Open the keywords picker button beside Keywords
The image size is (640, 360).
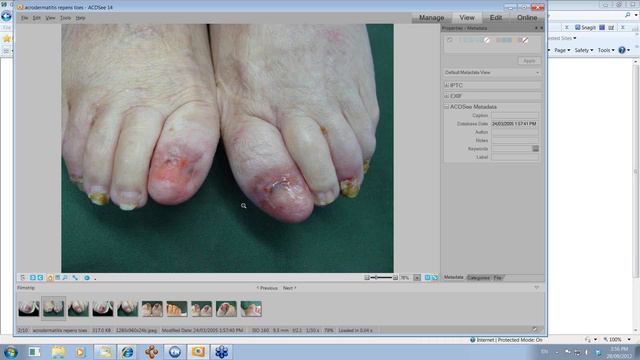tap(536, 149)
